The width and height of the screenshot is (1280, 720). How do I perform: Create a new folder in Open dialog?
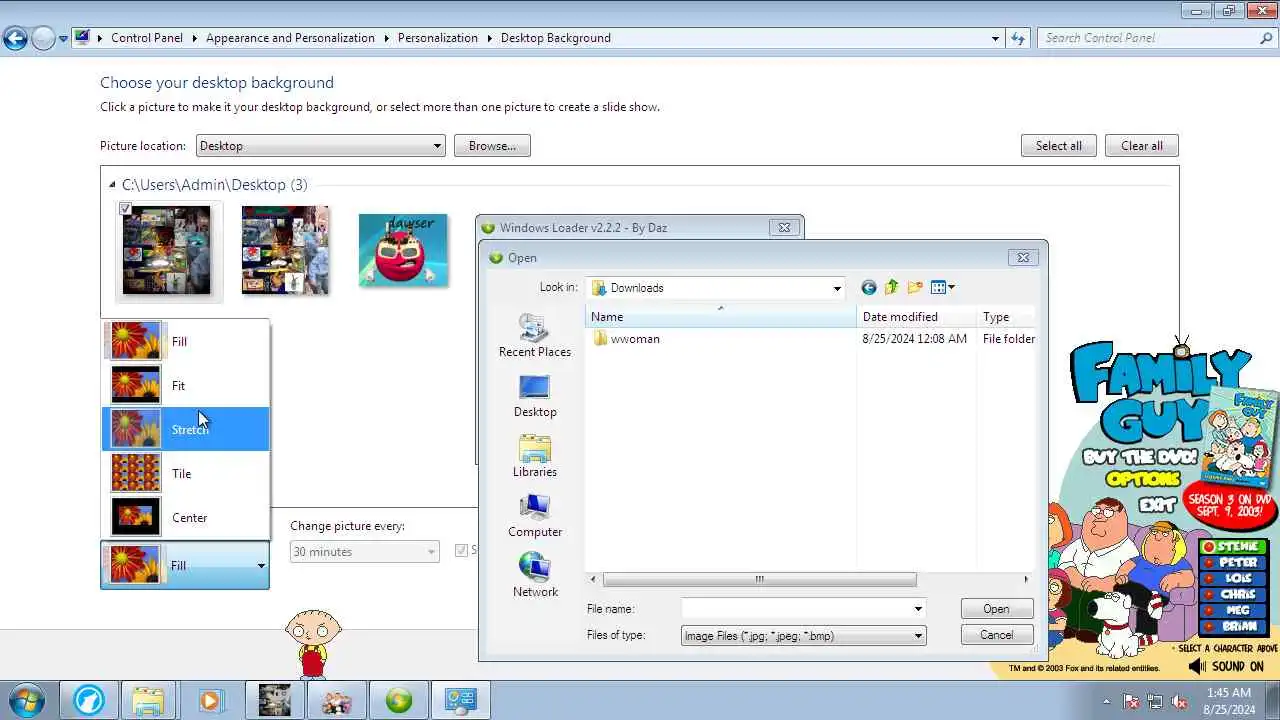(914, 288)
